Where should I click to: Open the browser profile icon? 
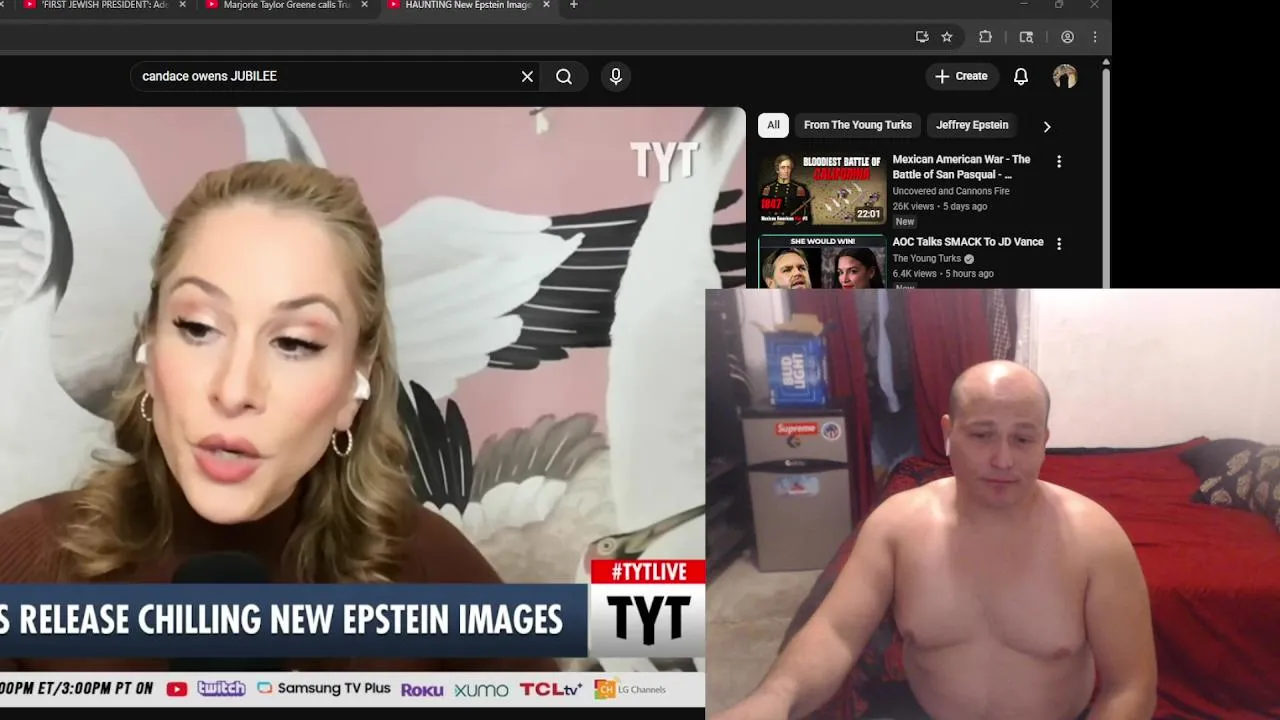1067,37
